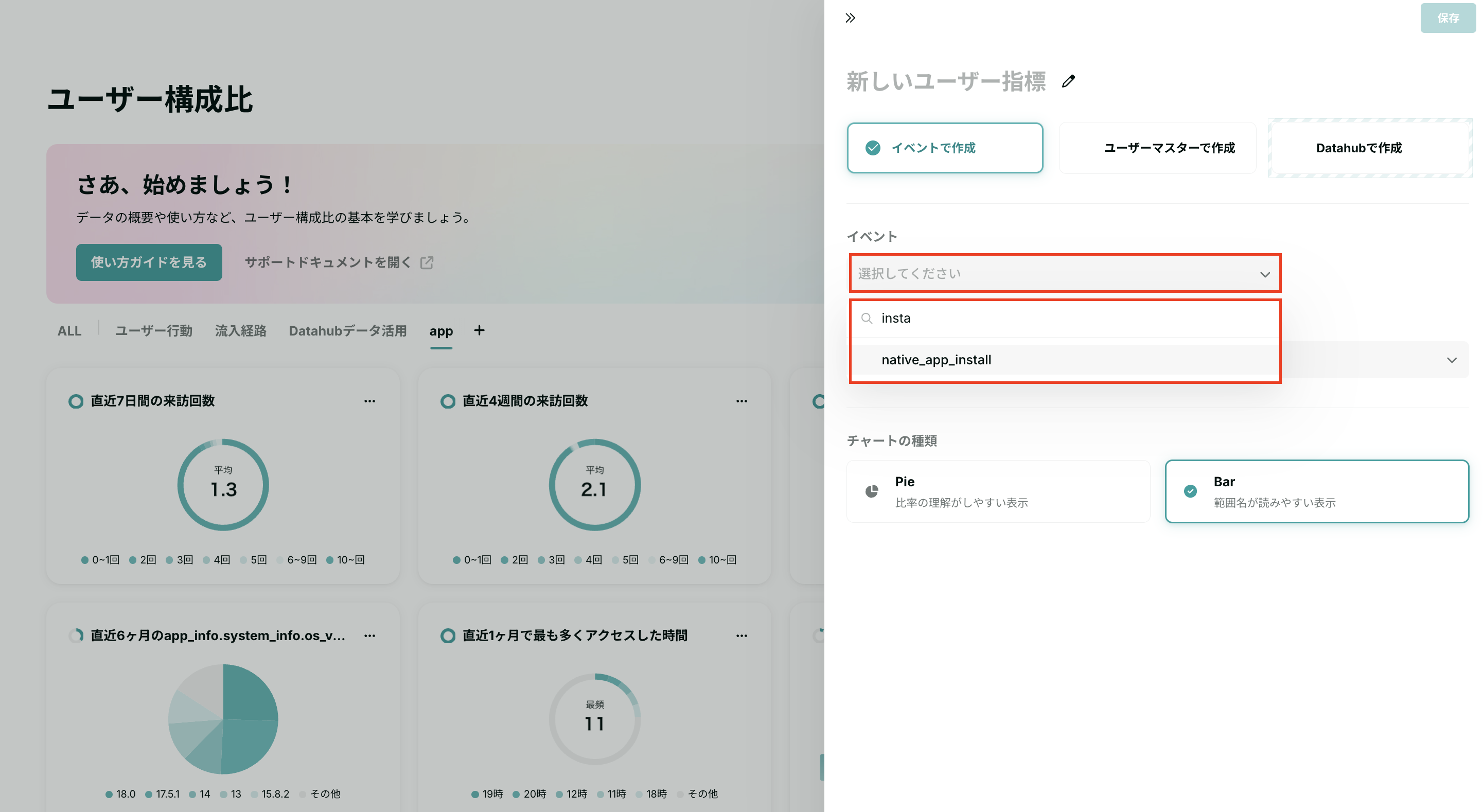1483x812 pixels.
Task: Expand the second dropdown chevron below events
Action: (1452, 360)
